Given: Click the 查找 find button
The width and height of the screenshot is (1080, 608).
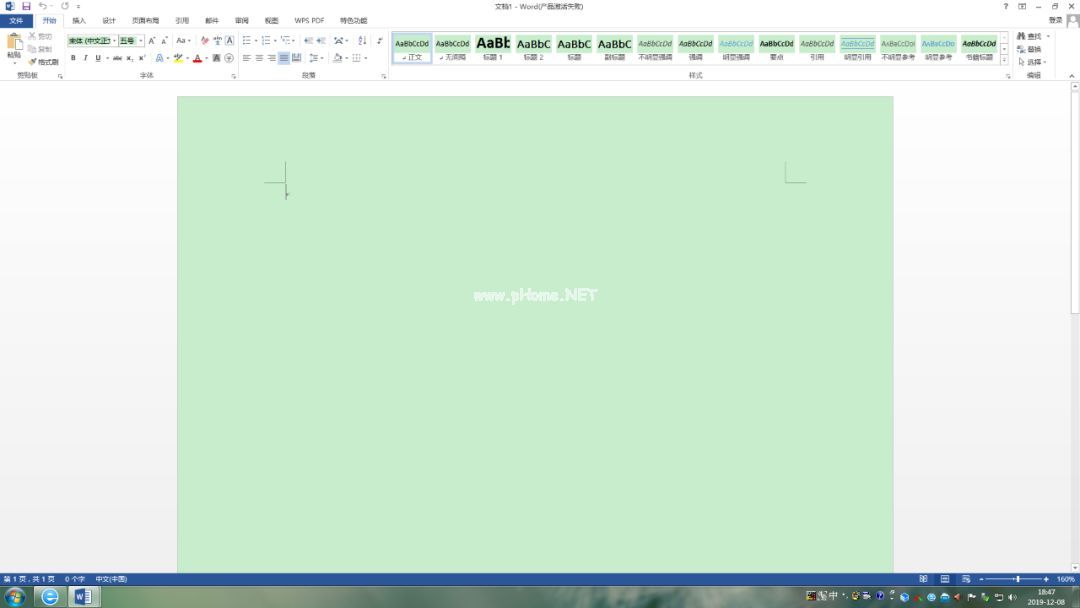Looking at the screenshot, I should click(x=1030, y=36).
